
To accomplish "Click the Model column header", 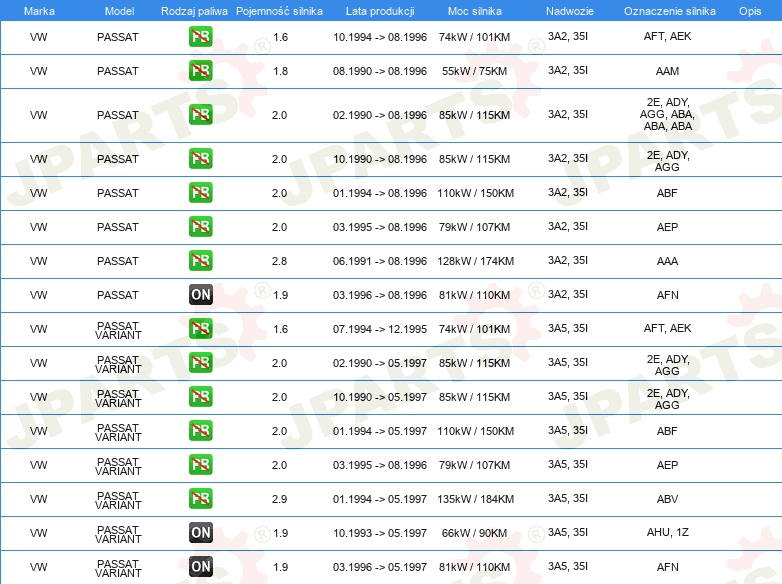I will click(x=119, y=11).
